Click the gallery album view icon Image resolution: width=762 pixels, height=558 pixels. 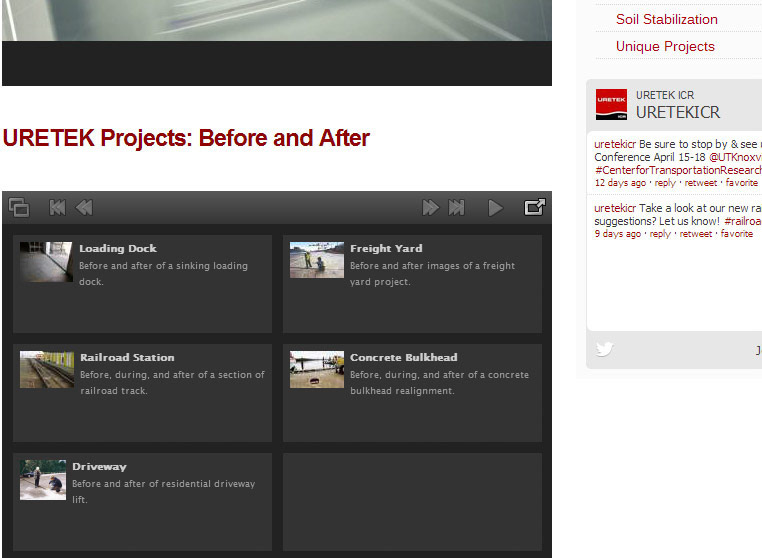pos(19,208)
